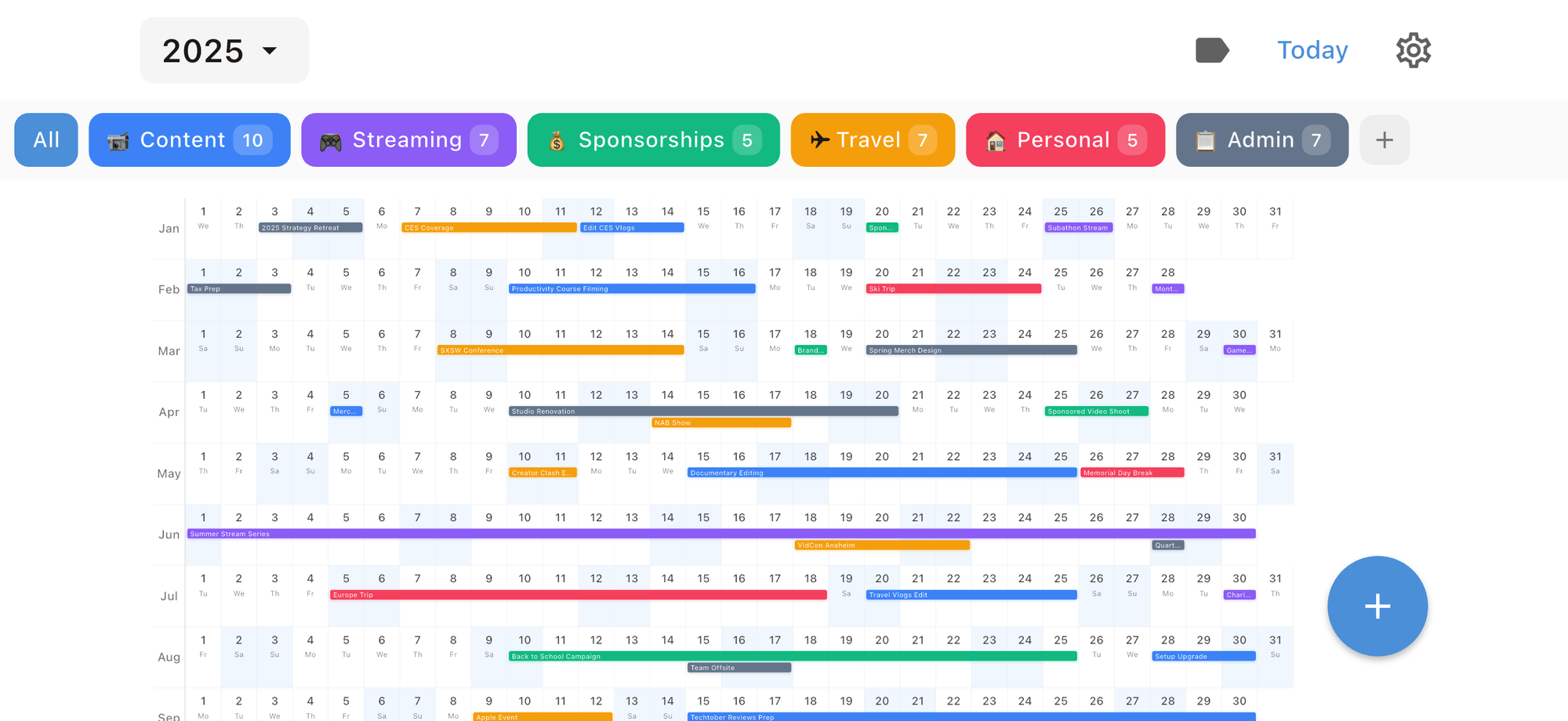Toggle the Travel category filter

(x=872, y=139)
